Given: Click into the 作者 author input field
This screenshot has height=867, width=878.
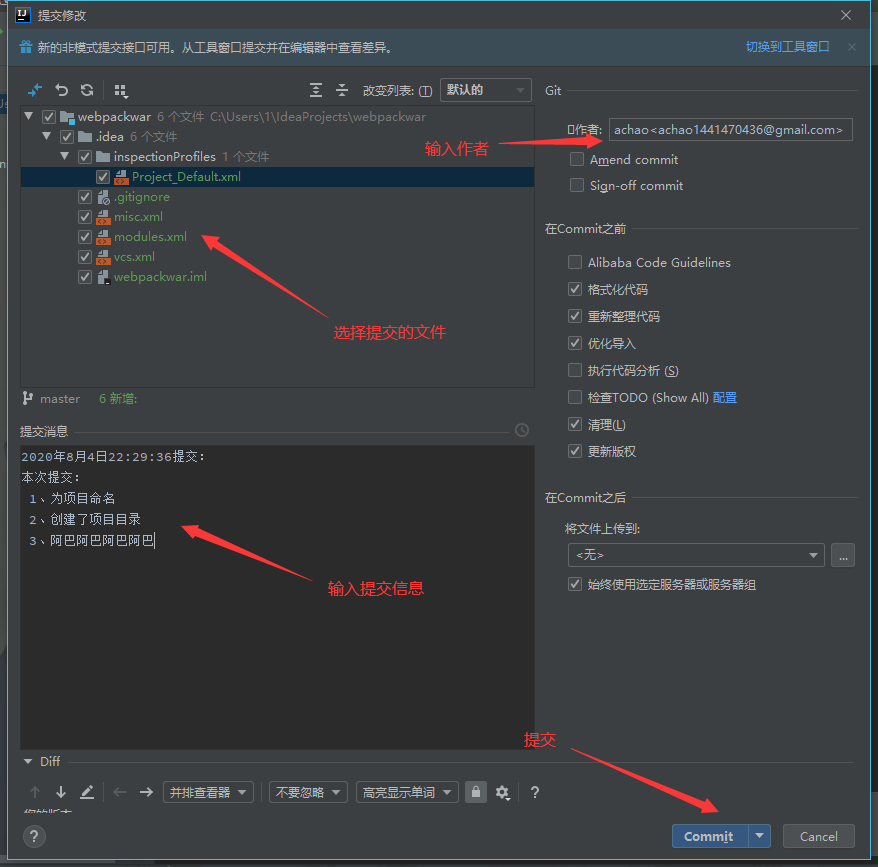Looking at the screenshot, I should click(730, 129).
